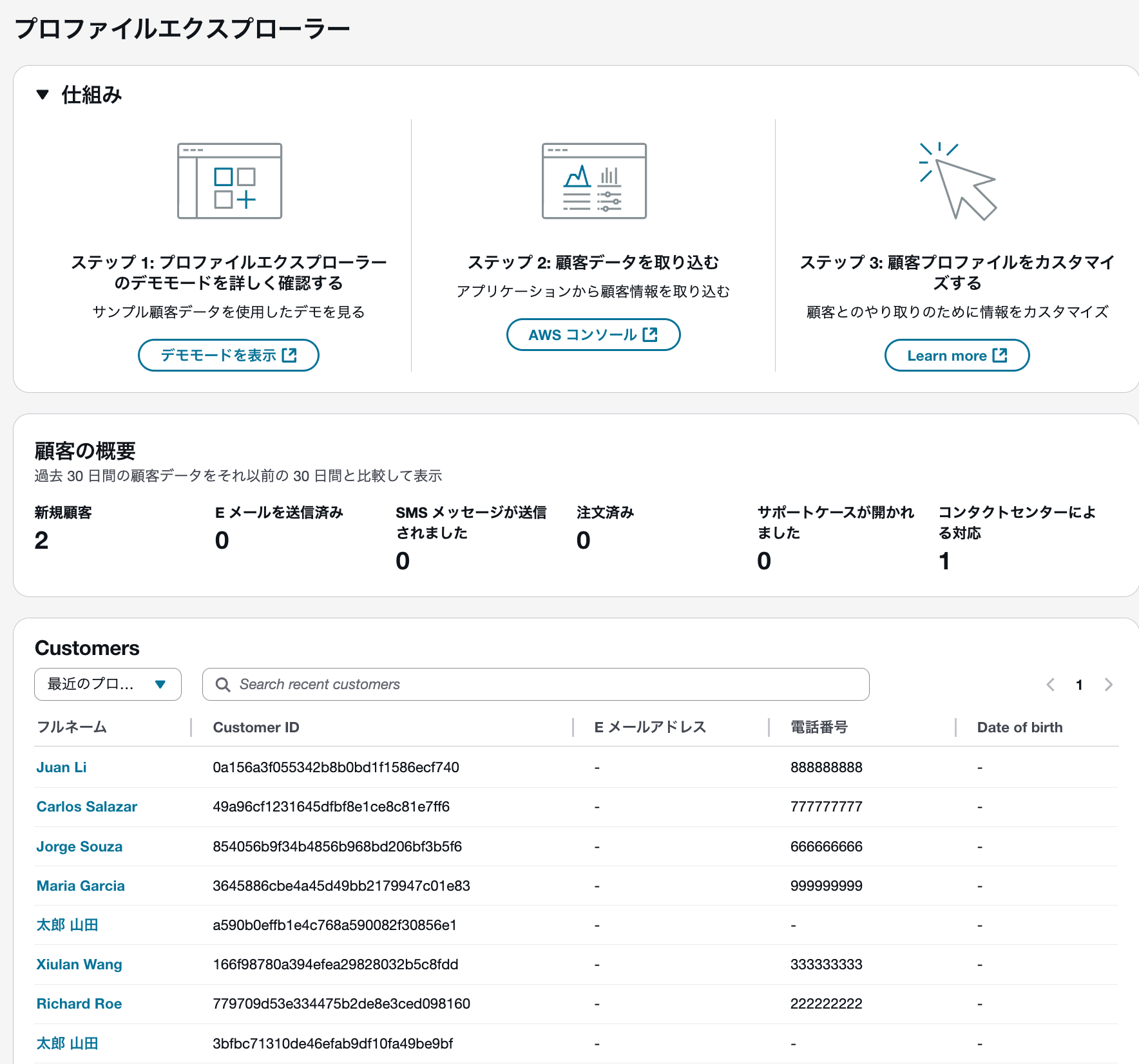Image resolution: width=1139 pixels, height=1064 pixels.
Task: Click external link icon in Learn more
Action: click(1000, 355)
